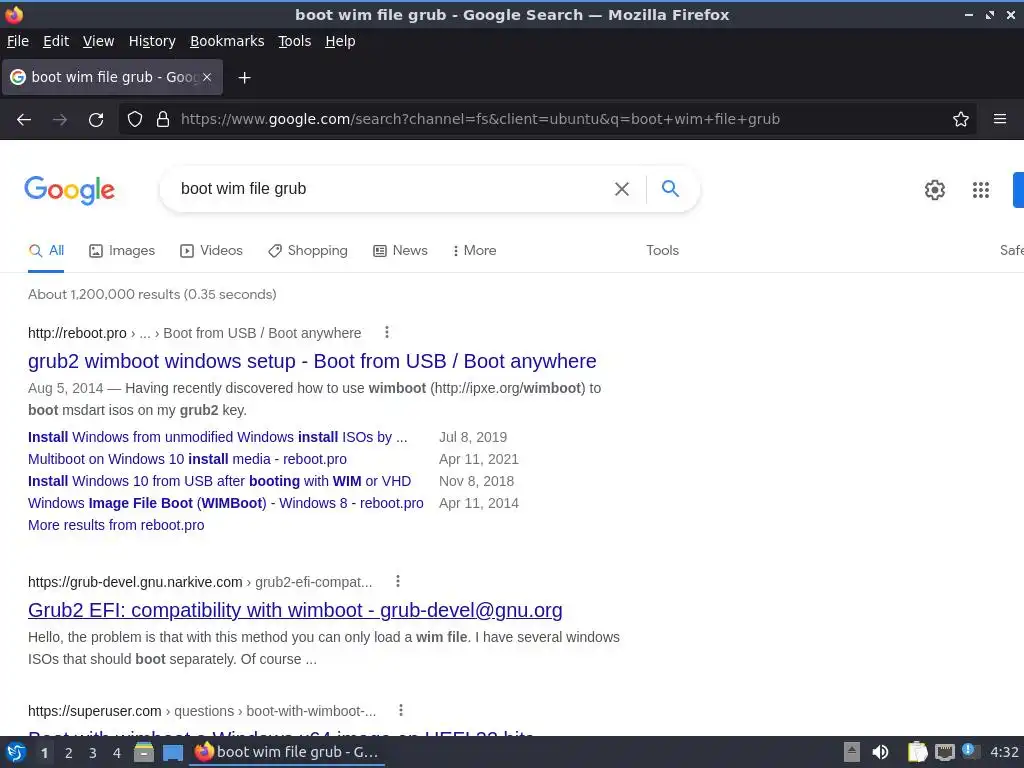
Task: Click the 'About 1,200,000 results' text
Action: (152, 295)
